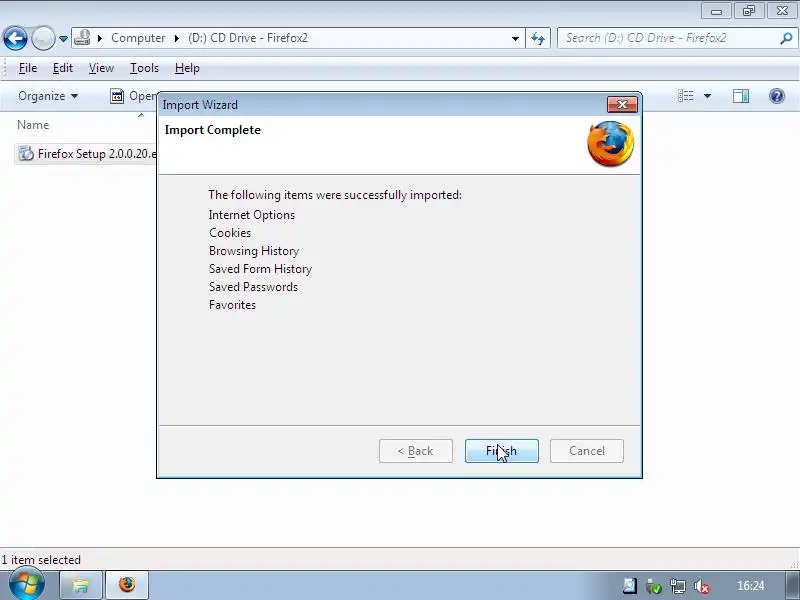Click the Explorer folder taskbar icon
The image size is (800, 600).
81,585
